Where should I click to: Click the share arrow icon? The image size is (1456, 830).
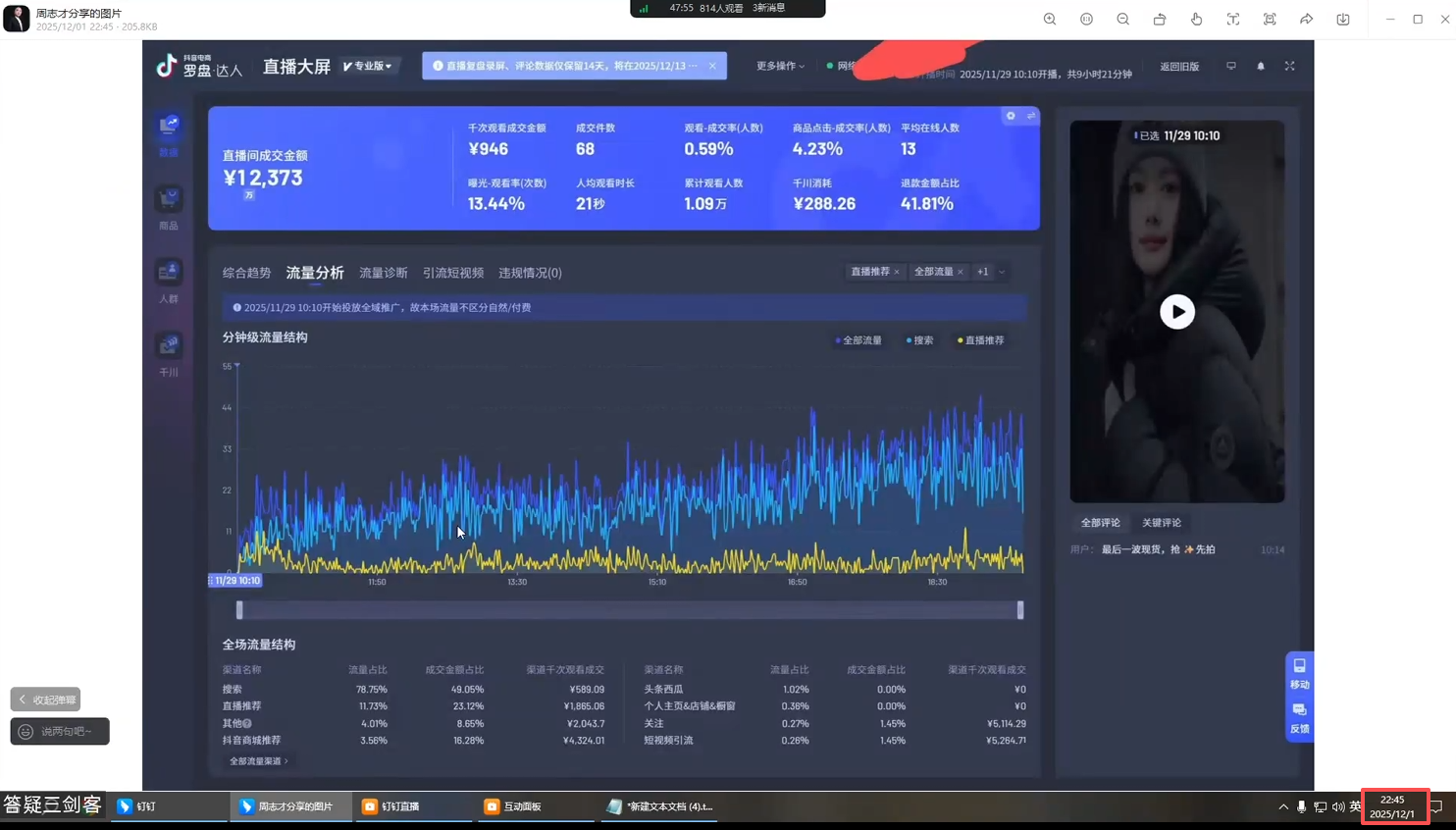pyautogui.click(x=1307, y=20)
